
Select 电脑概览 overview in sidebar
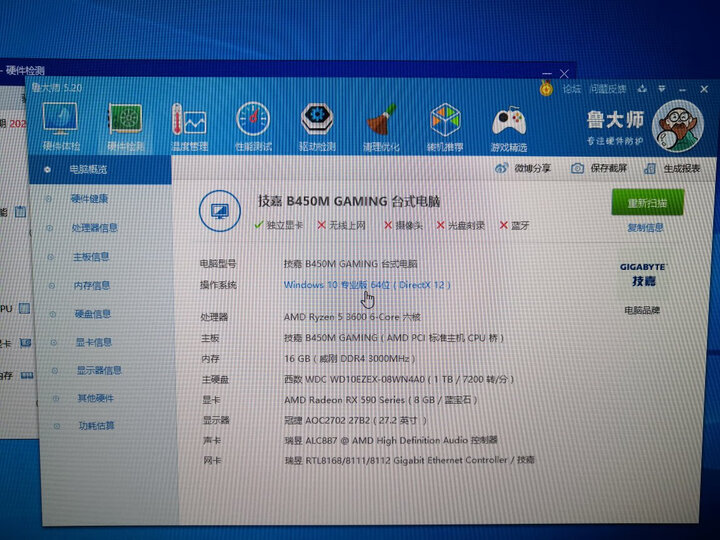point(100,169)
